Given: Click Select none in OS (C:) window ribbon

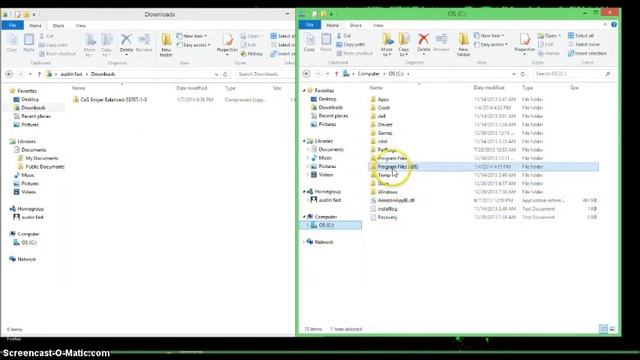Looking at the screenshot, I should pyautogui.click(x=584, y=44).
